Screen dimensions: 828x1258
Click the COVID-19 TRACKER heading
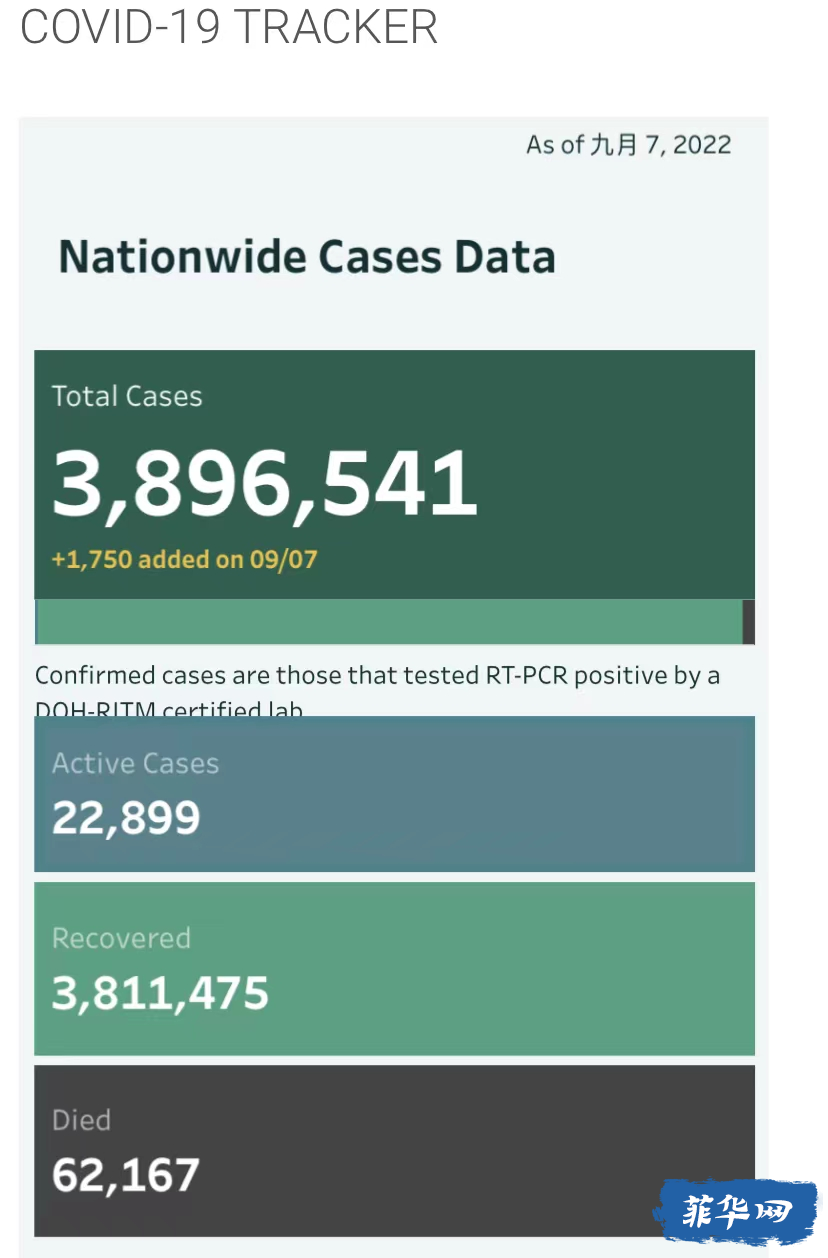coord(229,26)
